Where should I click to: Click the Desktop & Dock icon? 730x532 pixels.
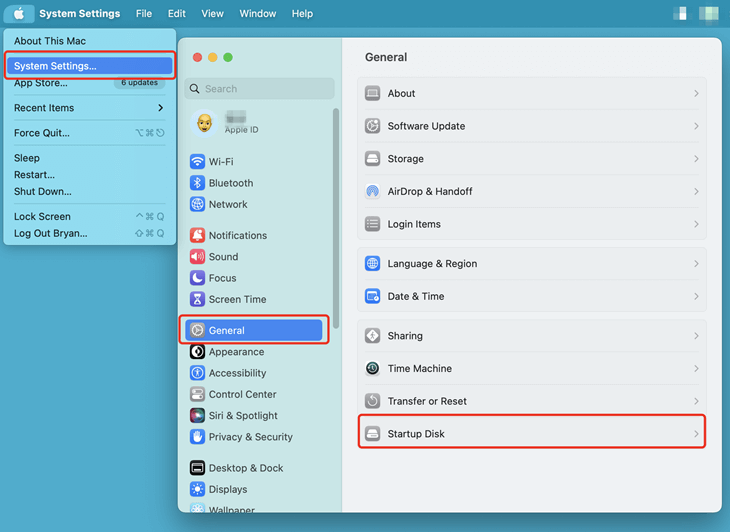(197, 468)
